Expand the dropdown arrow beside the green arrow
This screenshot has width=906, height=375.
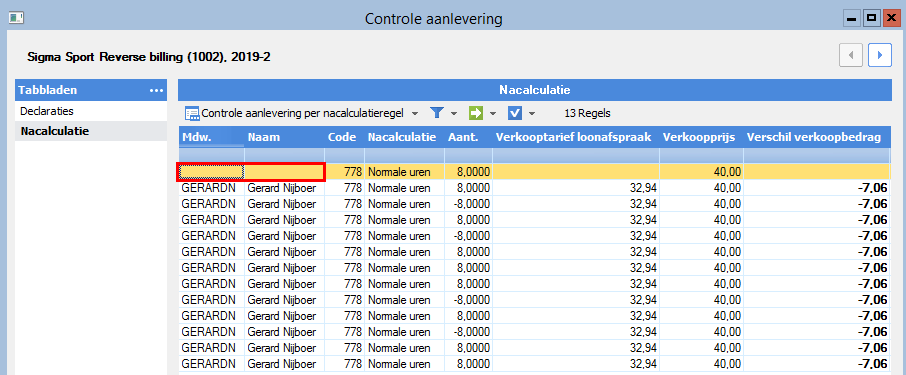[493, 114]
